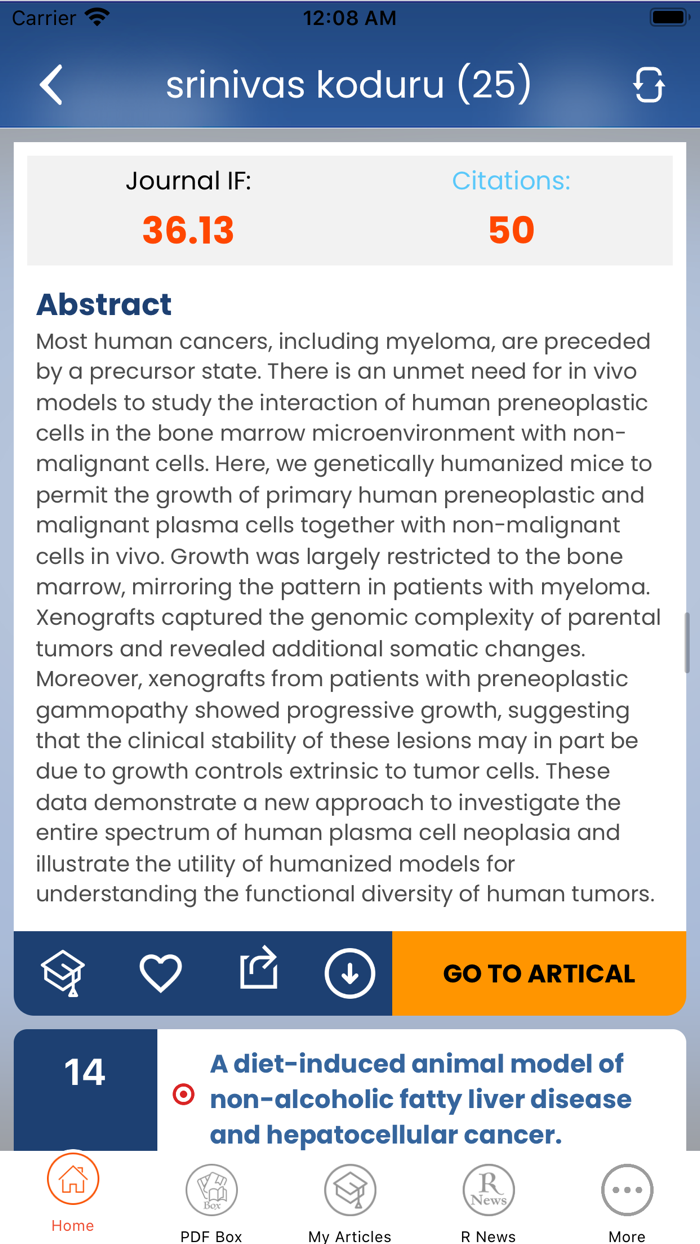Refresh the publication list
700x1244 pixels.
pyautogui.click(x=649, y=84)
